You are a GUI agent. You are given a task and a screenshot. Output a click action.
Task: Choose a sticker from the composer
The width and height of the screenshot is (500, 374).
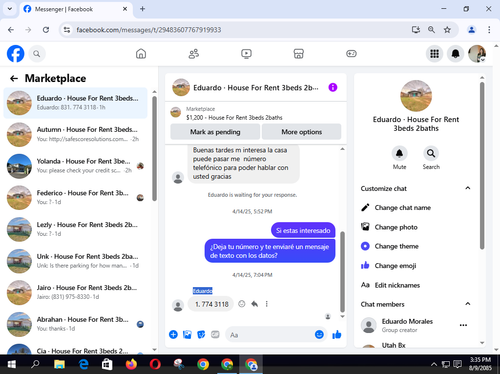pyautogui.click(x=201, y=334)
